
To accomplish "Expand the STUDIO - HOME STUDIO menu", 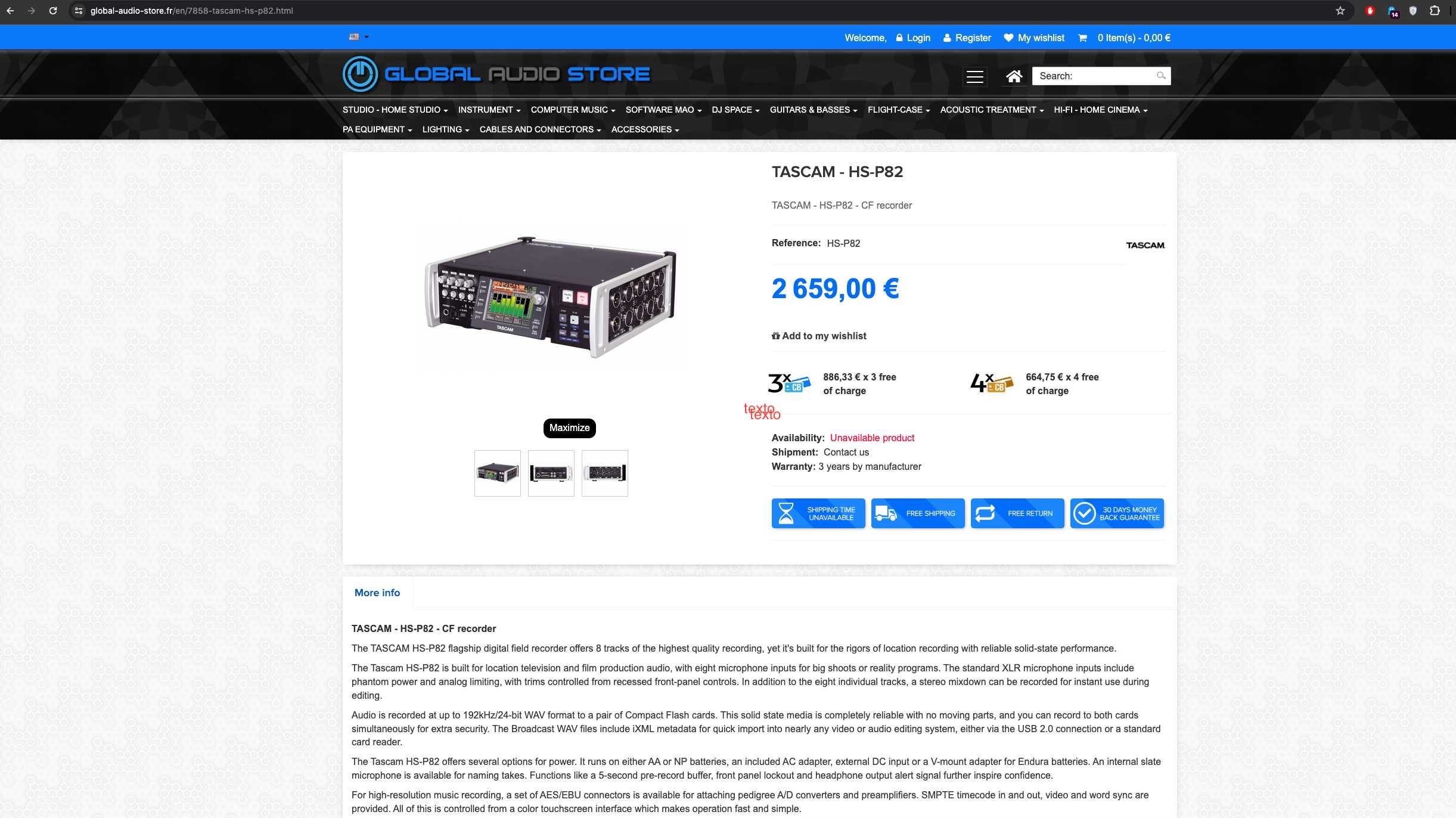I will pos(395,110).
